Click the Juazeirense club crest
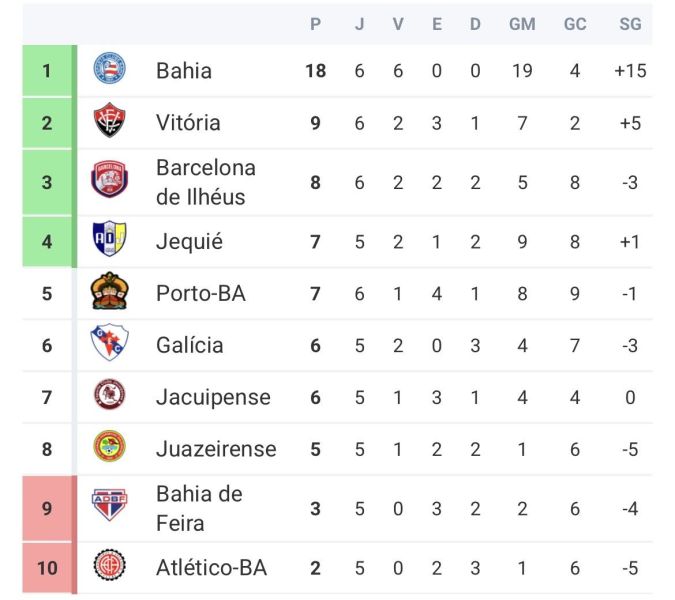The height and width of the screenshot is (600, 675). [109, 448]
